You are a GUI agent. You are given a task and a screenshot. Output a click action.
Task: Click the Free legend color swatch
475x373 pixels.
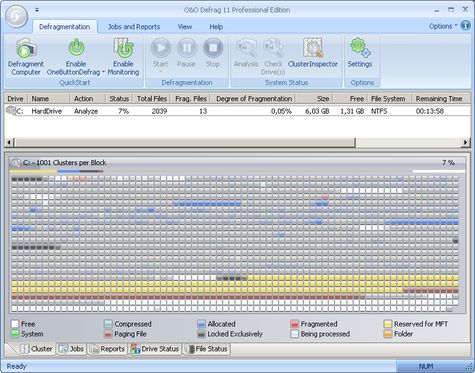tap(15, 324)
